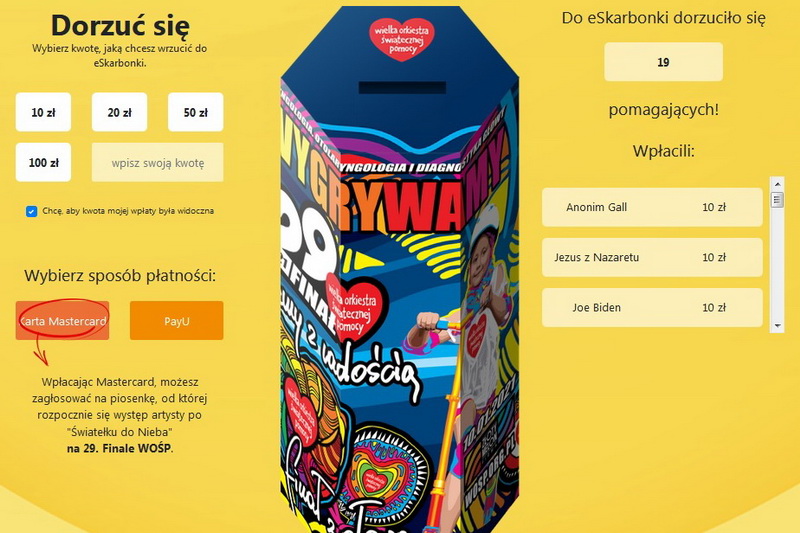
Task: Click the donors list scrollbar thumb
Action: (777, 199)
